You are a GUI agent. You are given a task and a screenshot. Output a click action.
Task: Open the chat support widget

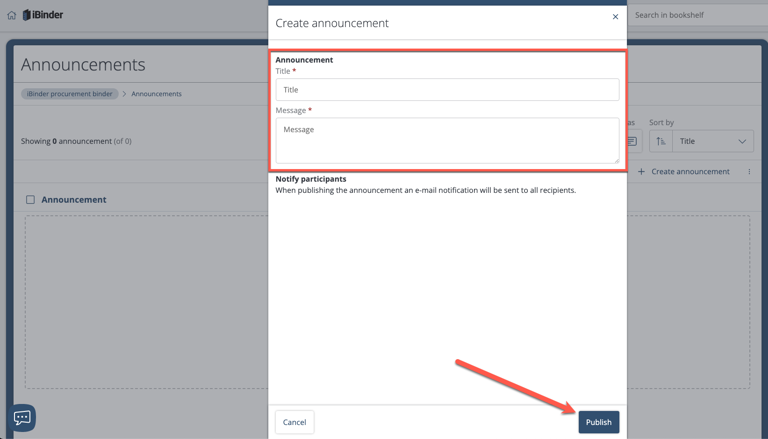click(22, 418)
